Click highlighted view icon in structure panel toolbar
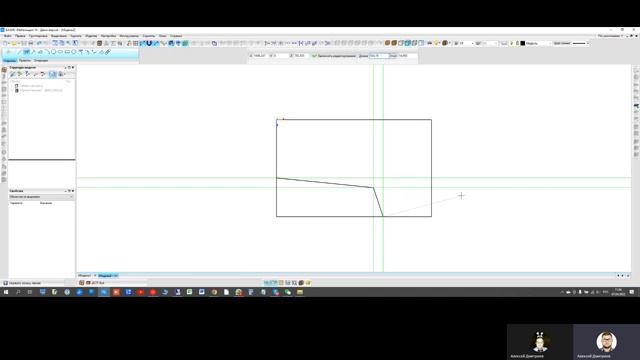This screenshot has width=640, height=360. [53, 74]
